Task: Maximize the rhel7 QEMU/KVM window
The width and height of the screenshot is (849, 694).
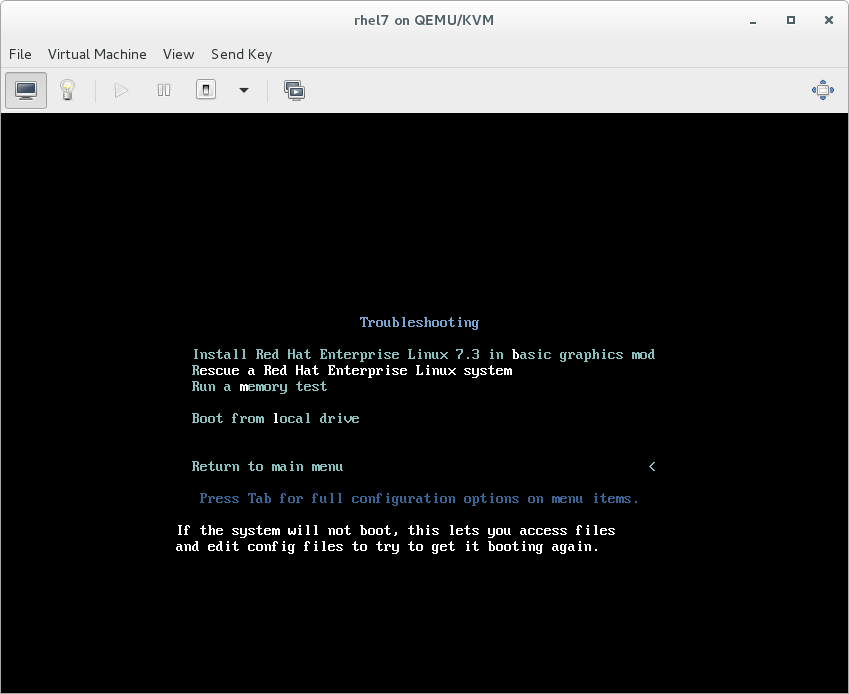Action: point(791,20)
